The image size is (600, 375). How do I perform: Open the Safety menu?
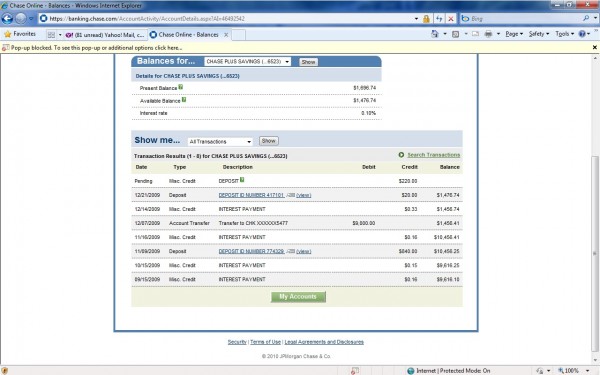tap(539, 34)
